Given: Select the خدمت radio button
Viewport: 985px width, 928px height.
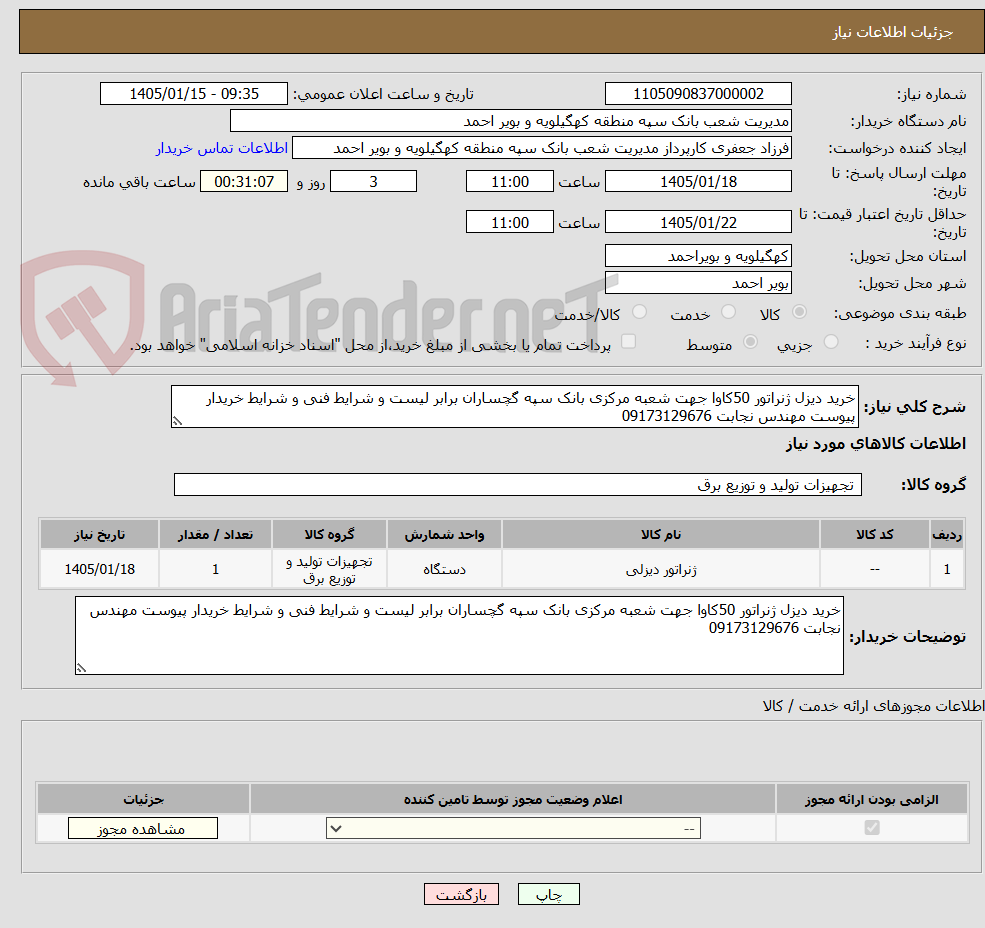Looking at the screenshot, I should pos(728,312).
